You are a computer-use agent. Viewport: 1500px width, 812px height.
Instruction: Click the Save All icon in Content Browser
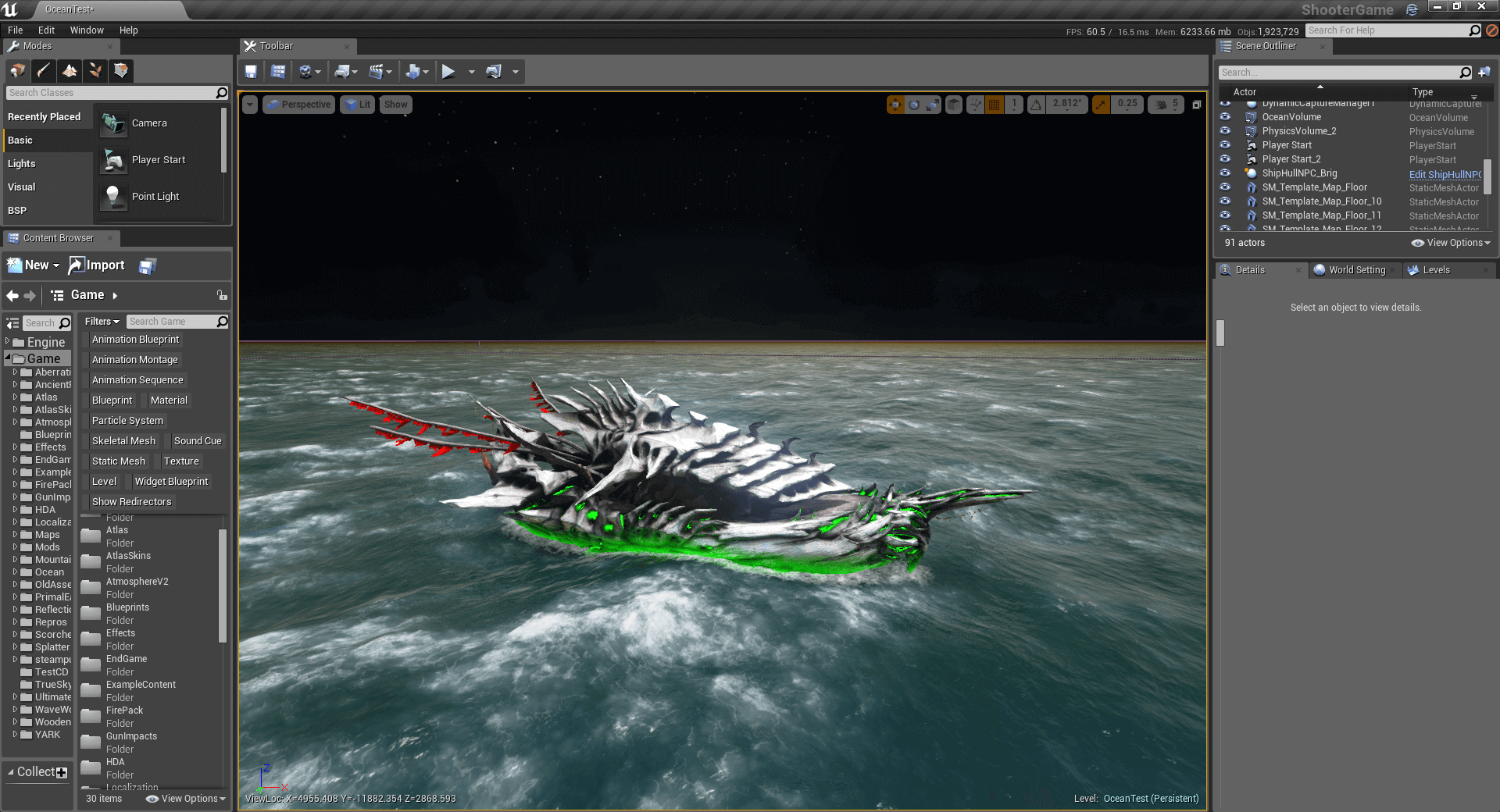click(148, 266)
